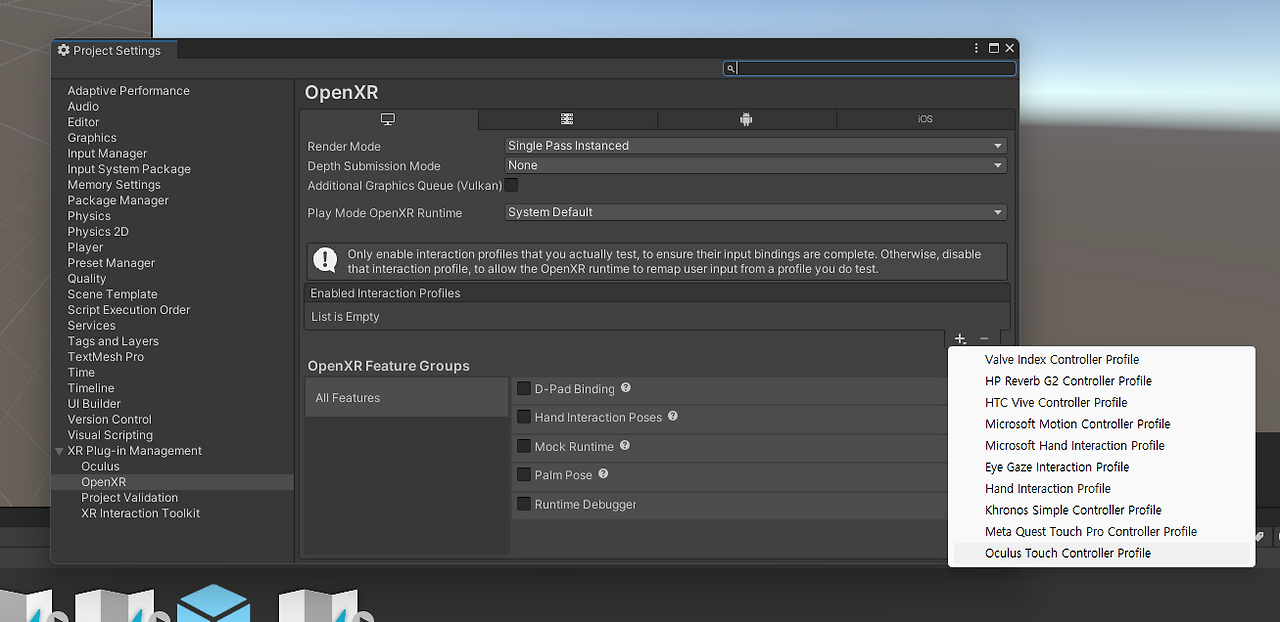
Task: Open the Depth Submission Mode dropdown
Action: 755,166
